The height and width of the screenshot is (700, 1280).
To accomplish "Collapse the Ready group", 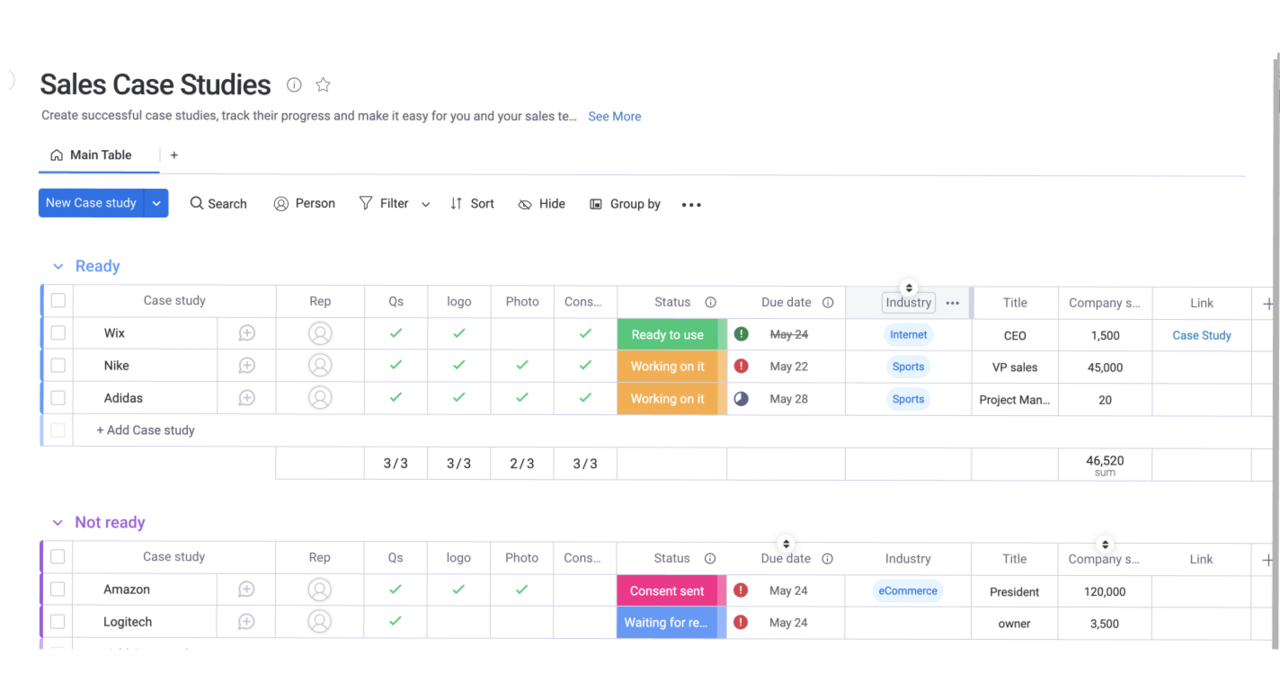I will pyautogui.click(x=57, y=267).
